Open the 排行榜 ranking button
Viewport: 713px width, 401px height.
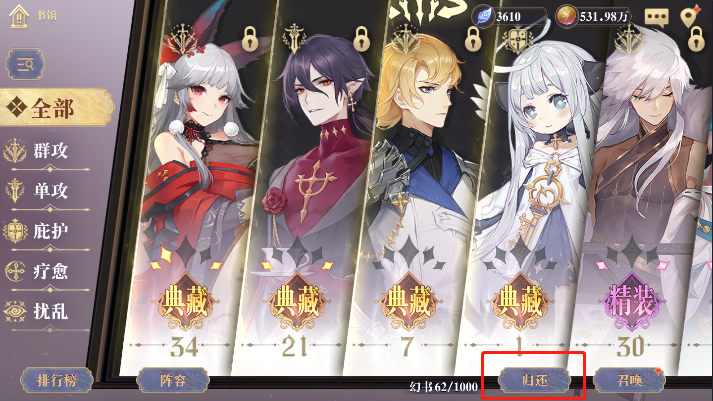(57, 380)
